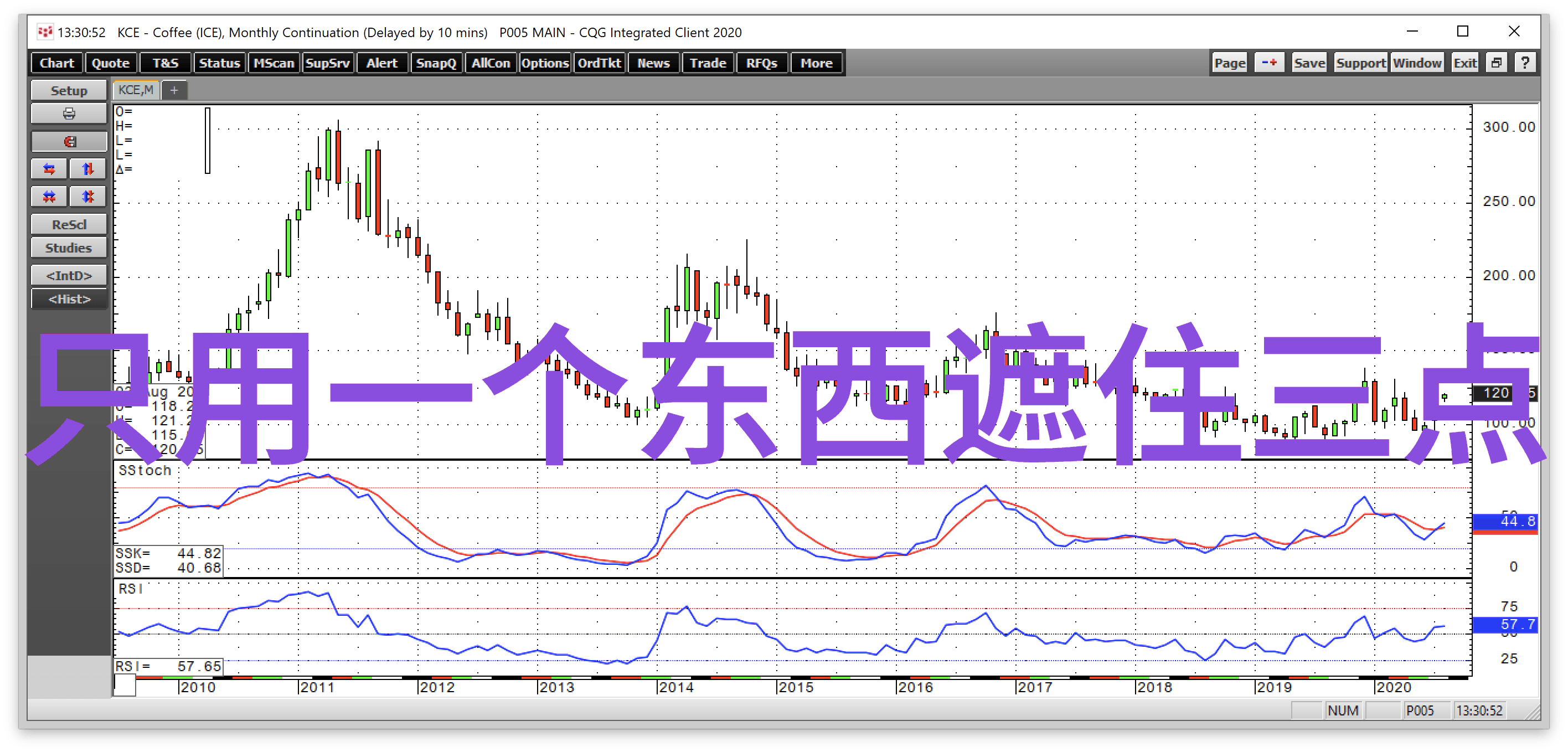Open the Options toolbar item

(544, 63)
